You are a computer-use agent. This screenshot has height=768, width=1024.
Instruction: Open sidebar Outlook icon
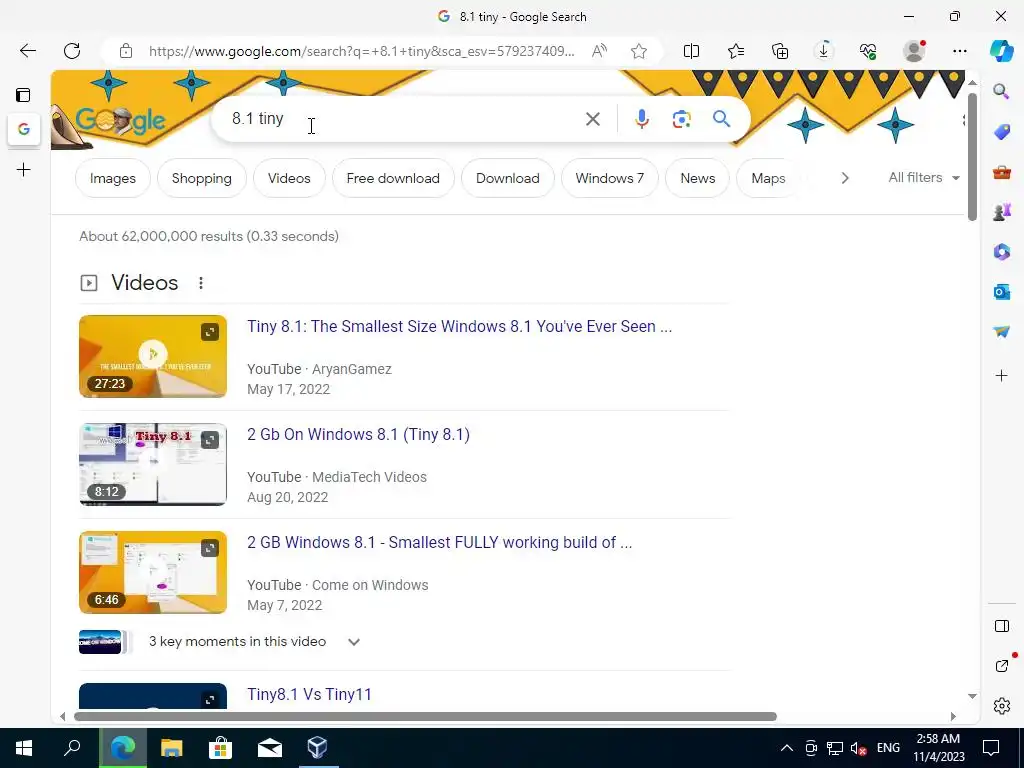click(1001, 292)
